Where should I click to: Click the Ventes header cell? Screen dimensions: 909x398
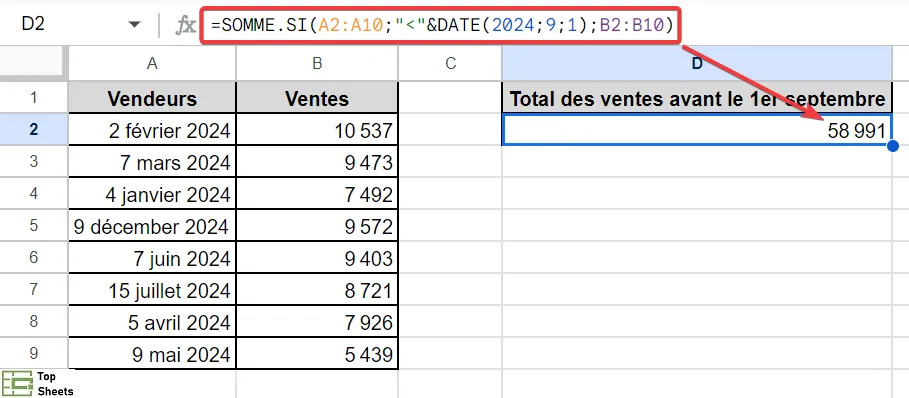click(x=317, y=98)
